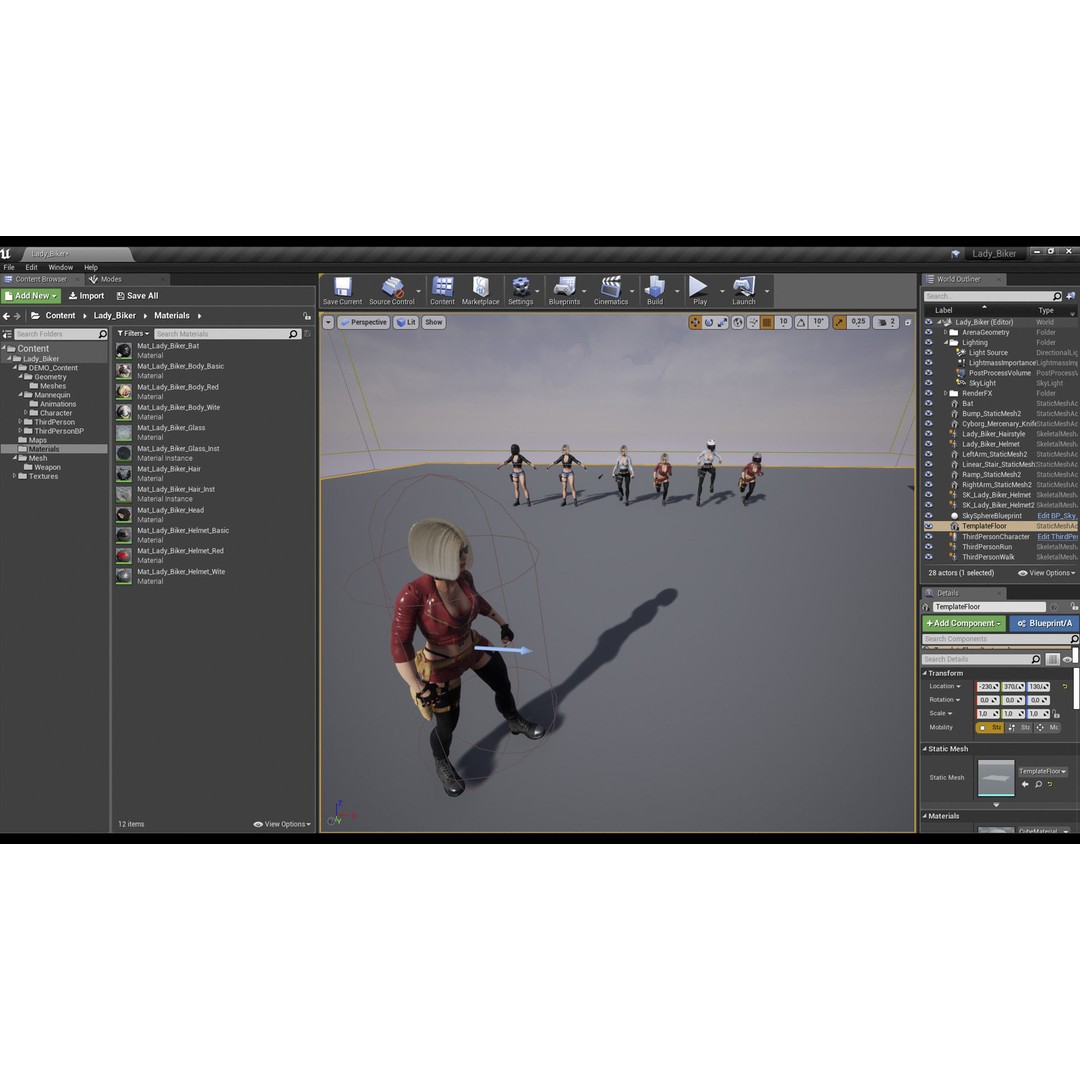Click the use selected asset arrow for Static Mesh
Viewport: 1080px width, 1080px height.
pyautogui.click(x=1026, y=785)
